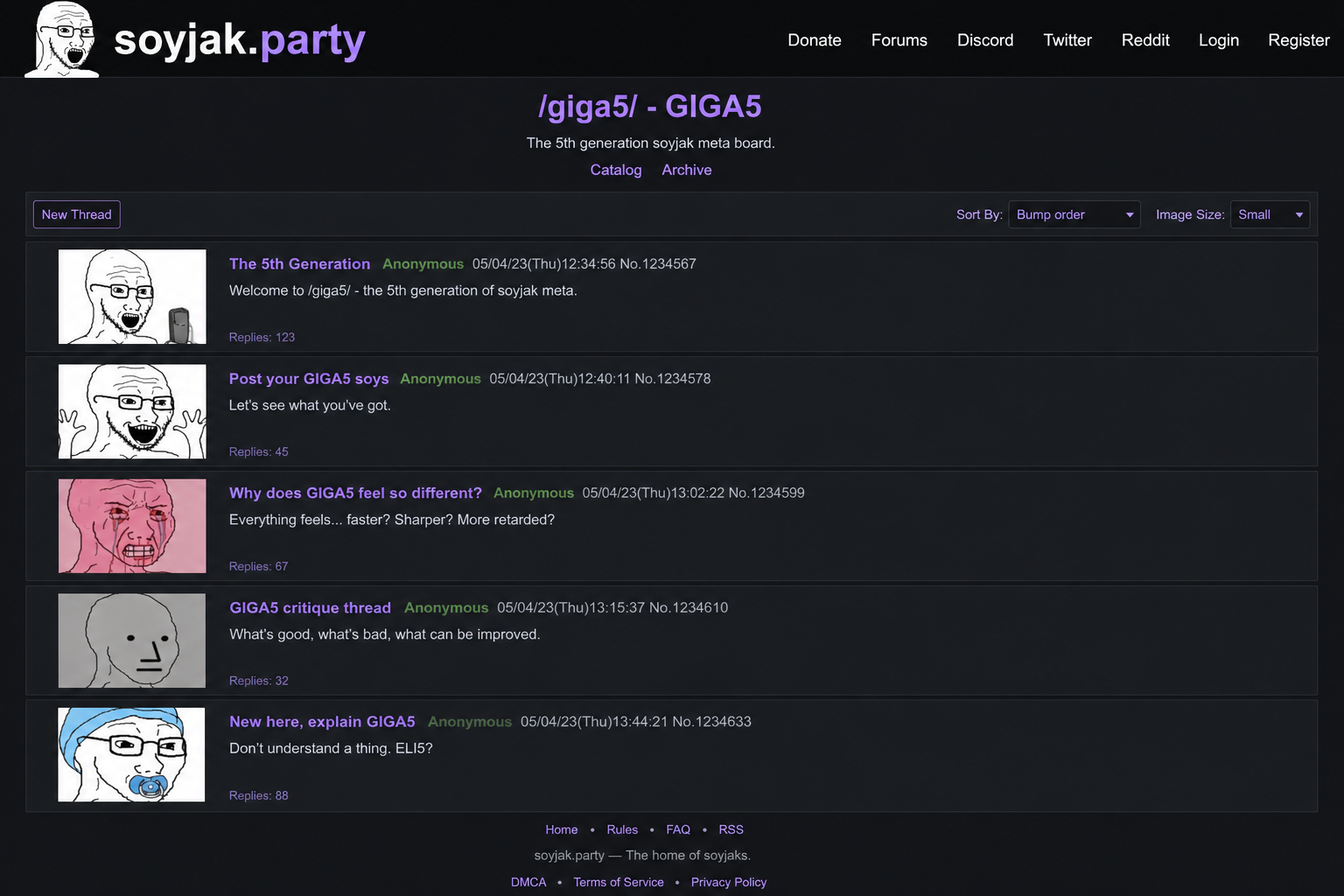
Task: Open the Donate page in navigation
Action: pos(814,40)
